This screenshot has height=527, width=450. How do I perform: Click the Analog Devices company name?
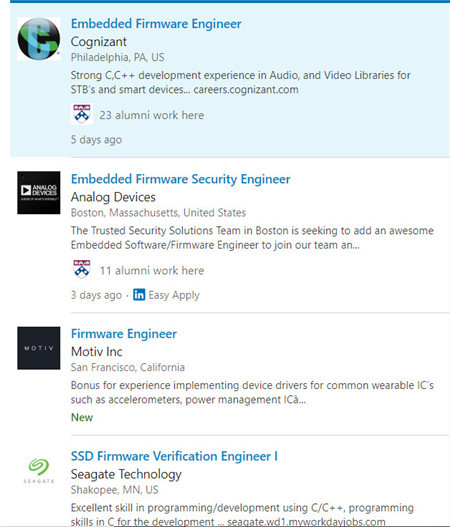(x=113, y=197)
